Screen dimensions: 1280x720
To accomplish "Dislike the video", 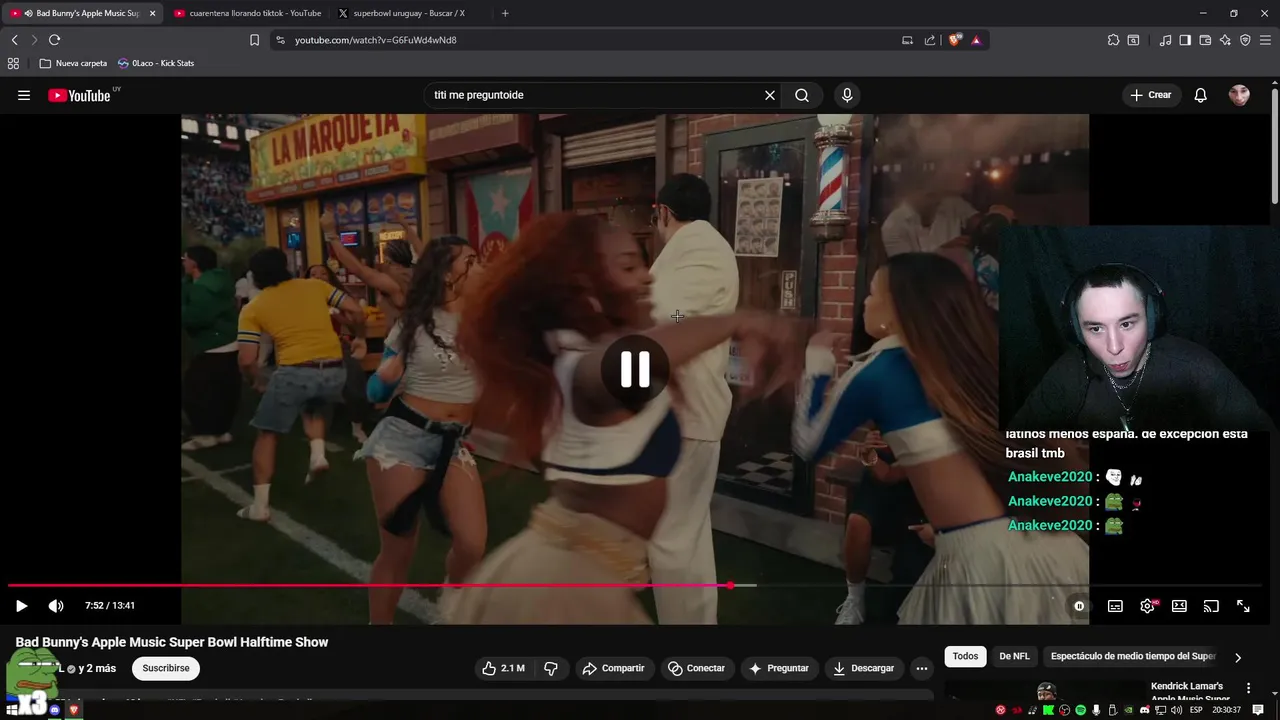I will pyautogui.click(x=550, y=668).
